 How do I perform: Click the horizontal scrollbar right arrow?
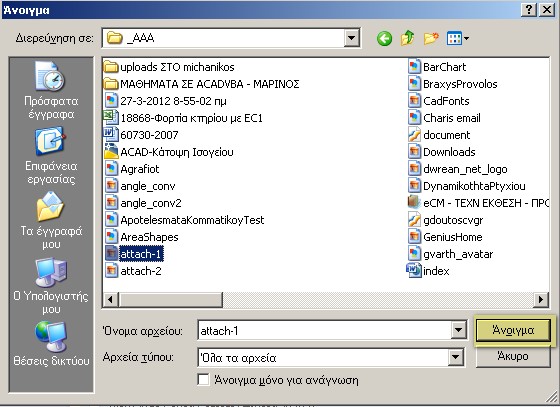[x=541, y=299]
